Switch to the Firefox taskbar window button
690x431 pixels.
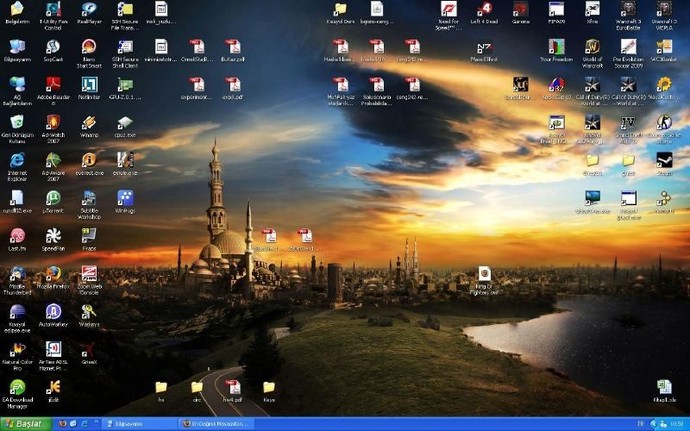pyautogui.click(x=216, y=424)
